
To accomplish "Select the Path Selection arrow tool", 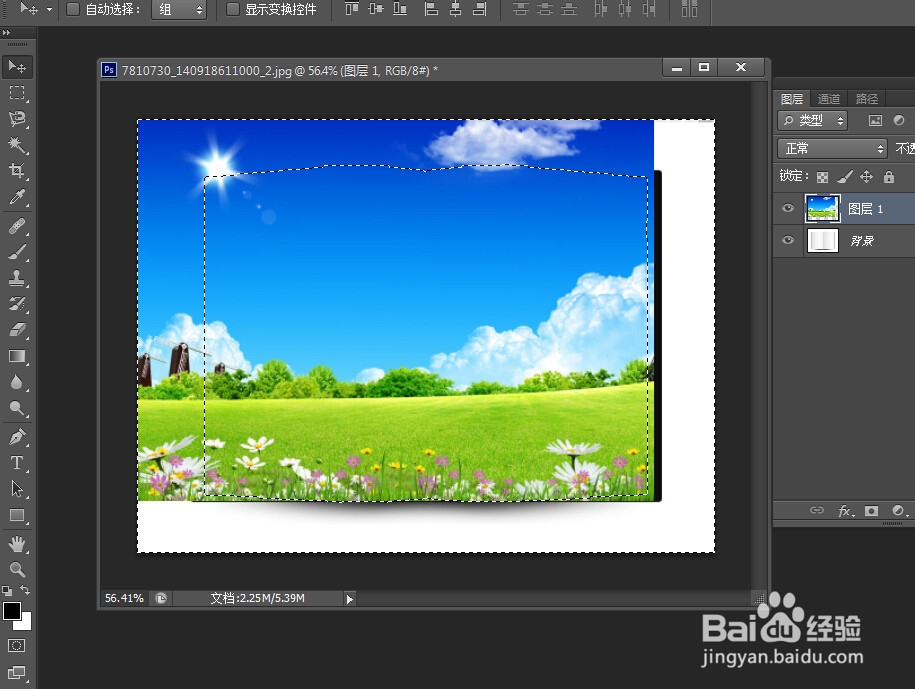I will [x=17, y=489].
